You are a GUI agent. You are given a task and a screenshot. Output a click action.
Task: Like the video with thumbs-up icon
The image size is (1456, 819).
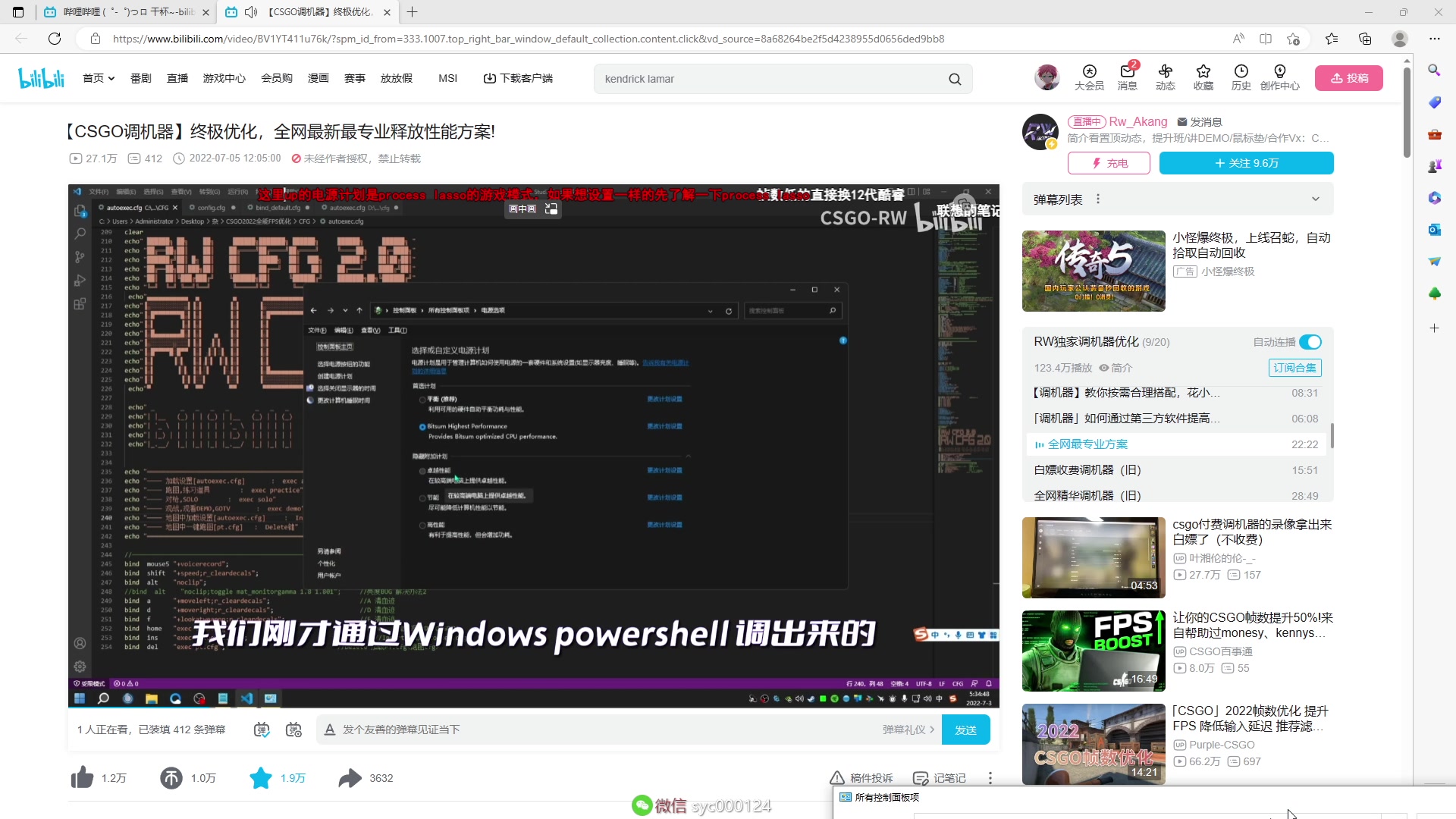coord(82,777)
